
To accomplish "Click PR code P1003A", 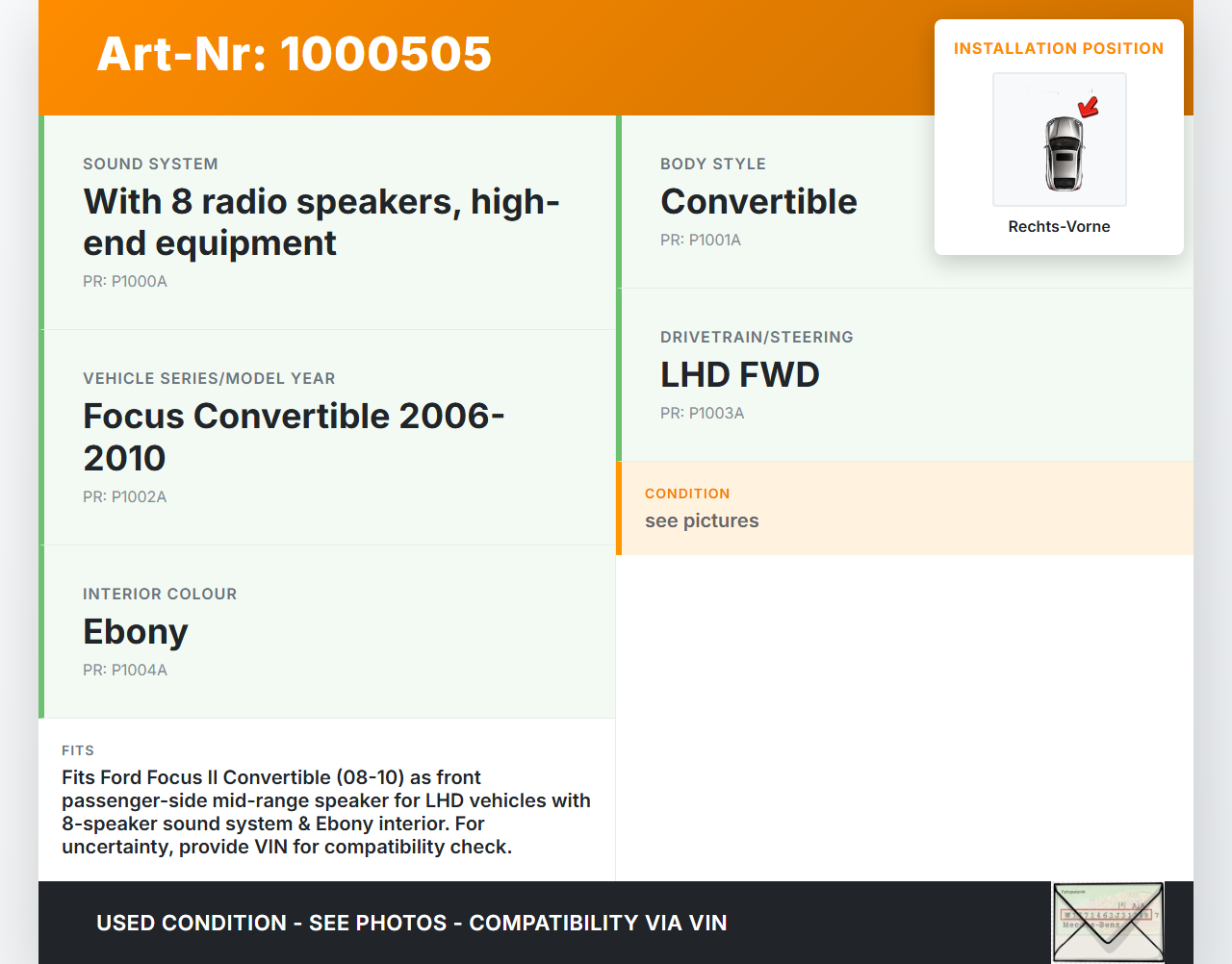I will click(702, 413).
